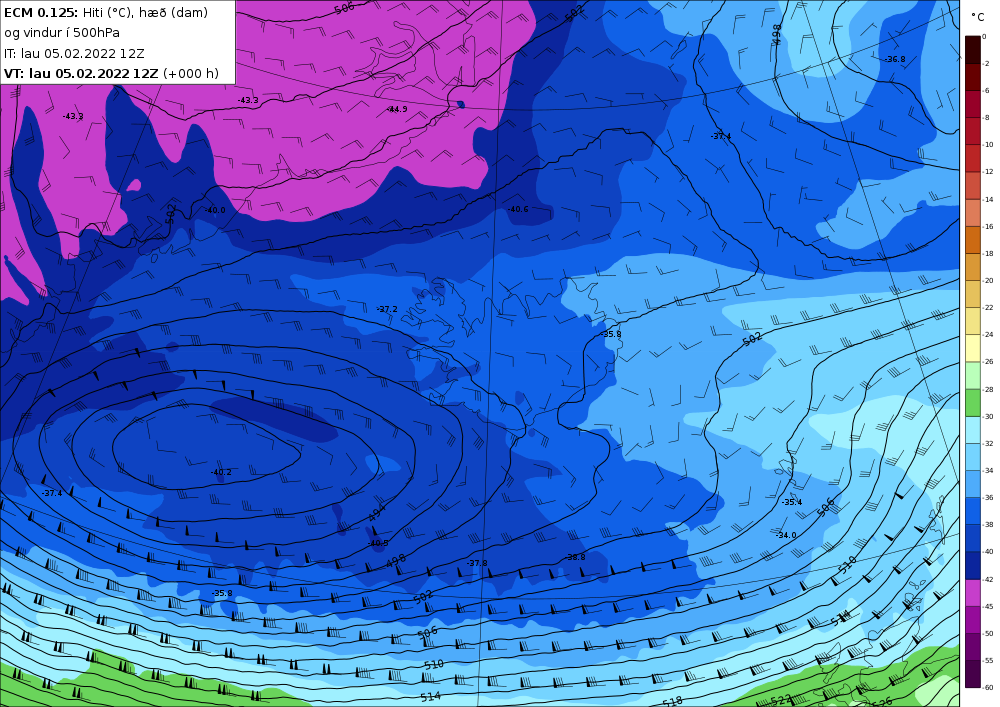This screenshot has height=707, width=1000.
Task: Click the -37.2 temperature label
Action: click(387, 309)
